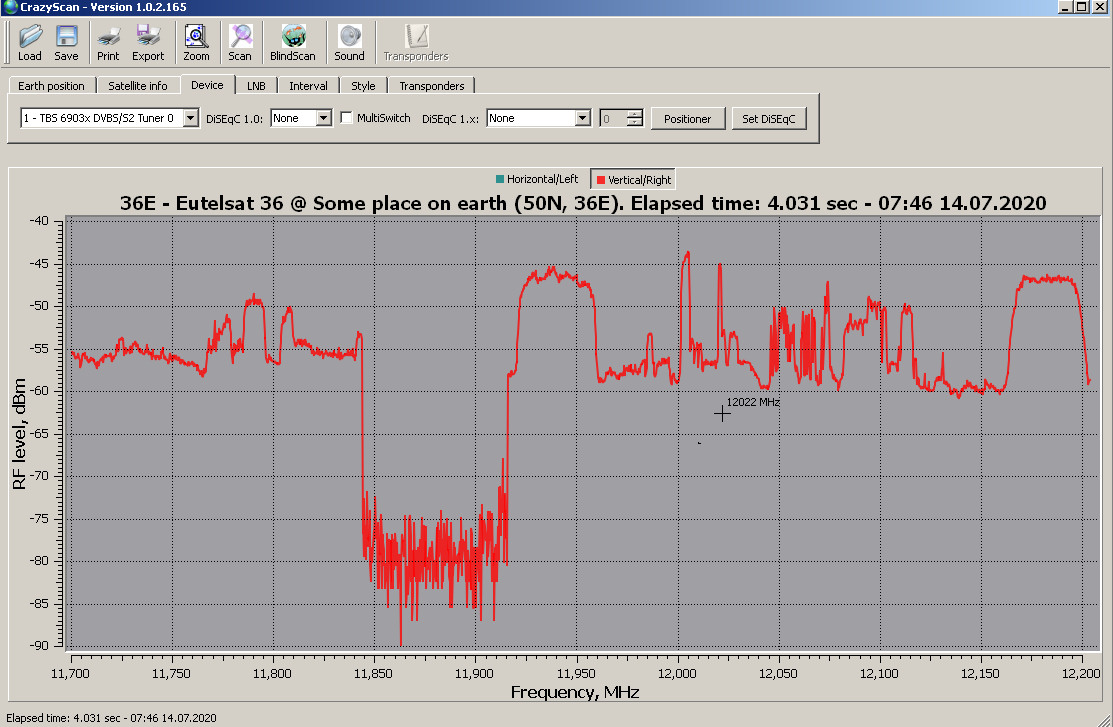The width and height of the screenshot is (1113, 727).
Task: Click the Positioner button
Action: tap(687, 119)
